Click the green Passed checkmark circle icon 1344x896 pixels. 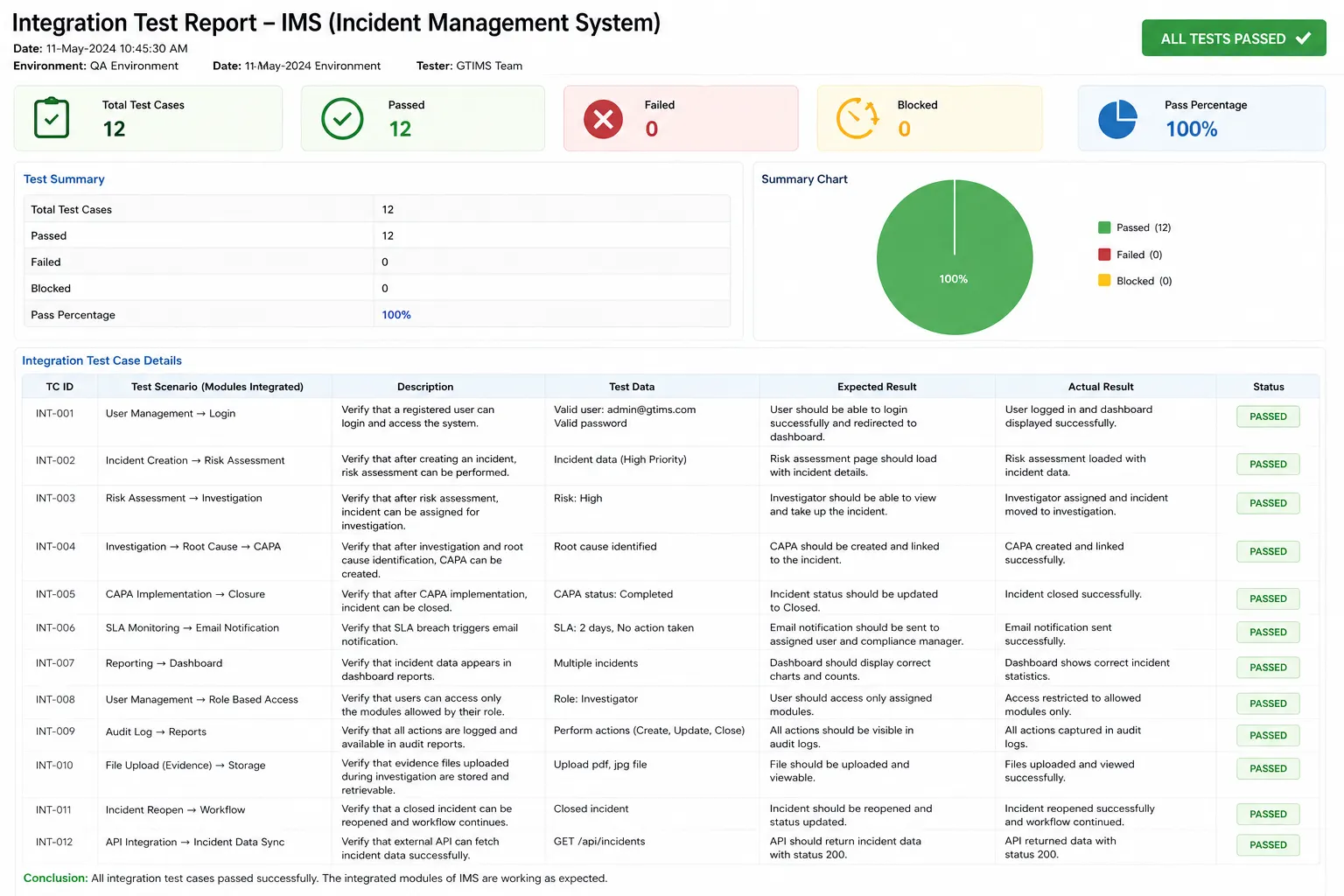tap(342, 119)
